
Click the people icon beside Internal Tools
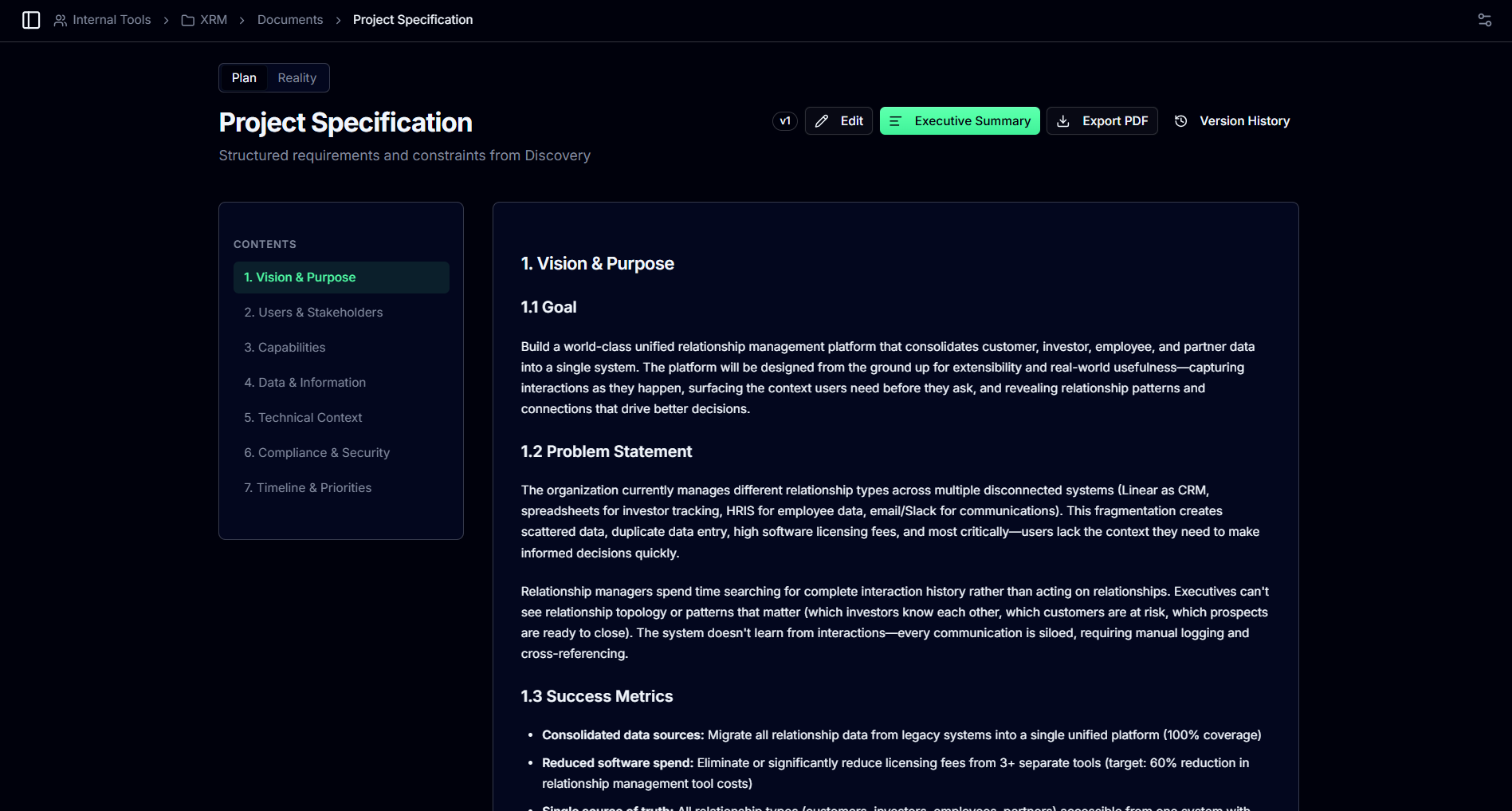point(61,20)
